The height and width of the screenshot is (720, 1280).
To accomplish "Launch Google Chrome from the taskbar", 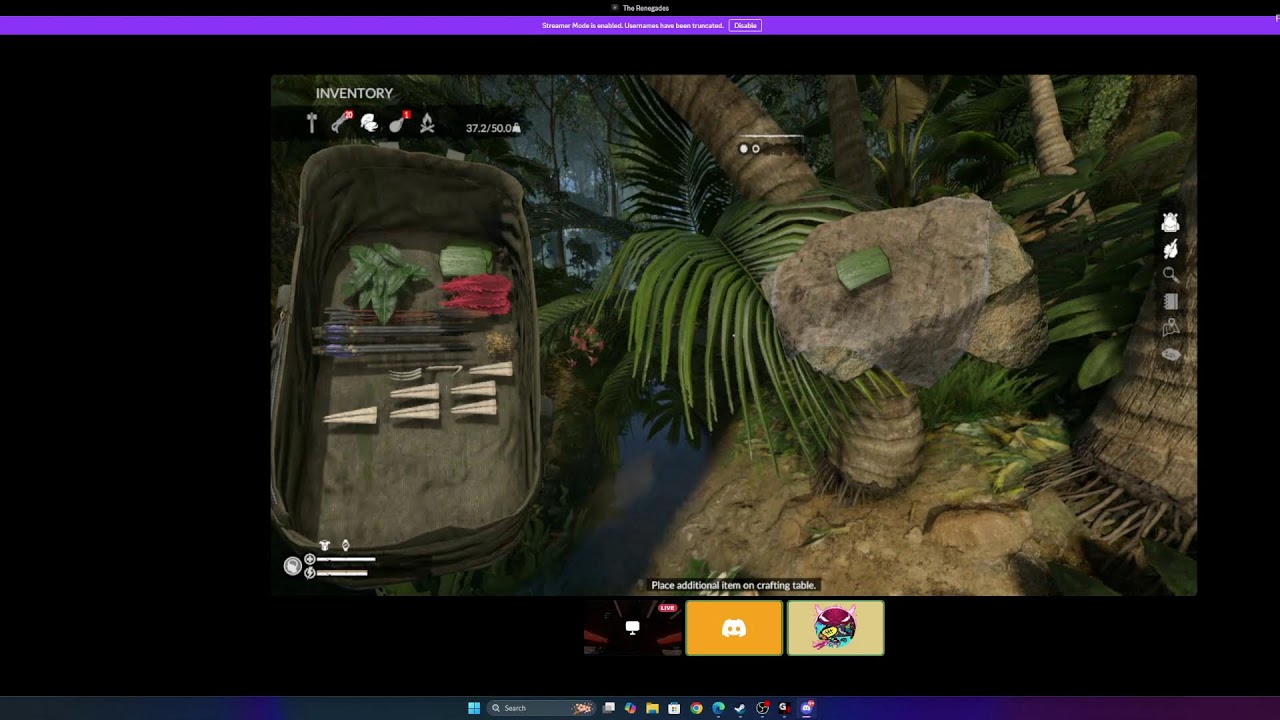I will coord(696,708).
